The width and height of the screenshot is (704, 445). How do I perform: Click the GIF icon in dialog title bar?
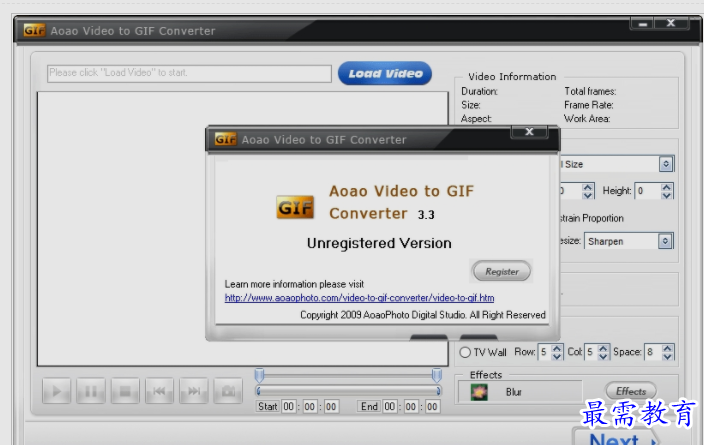(225, 139)
